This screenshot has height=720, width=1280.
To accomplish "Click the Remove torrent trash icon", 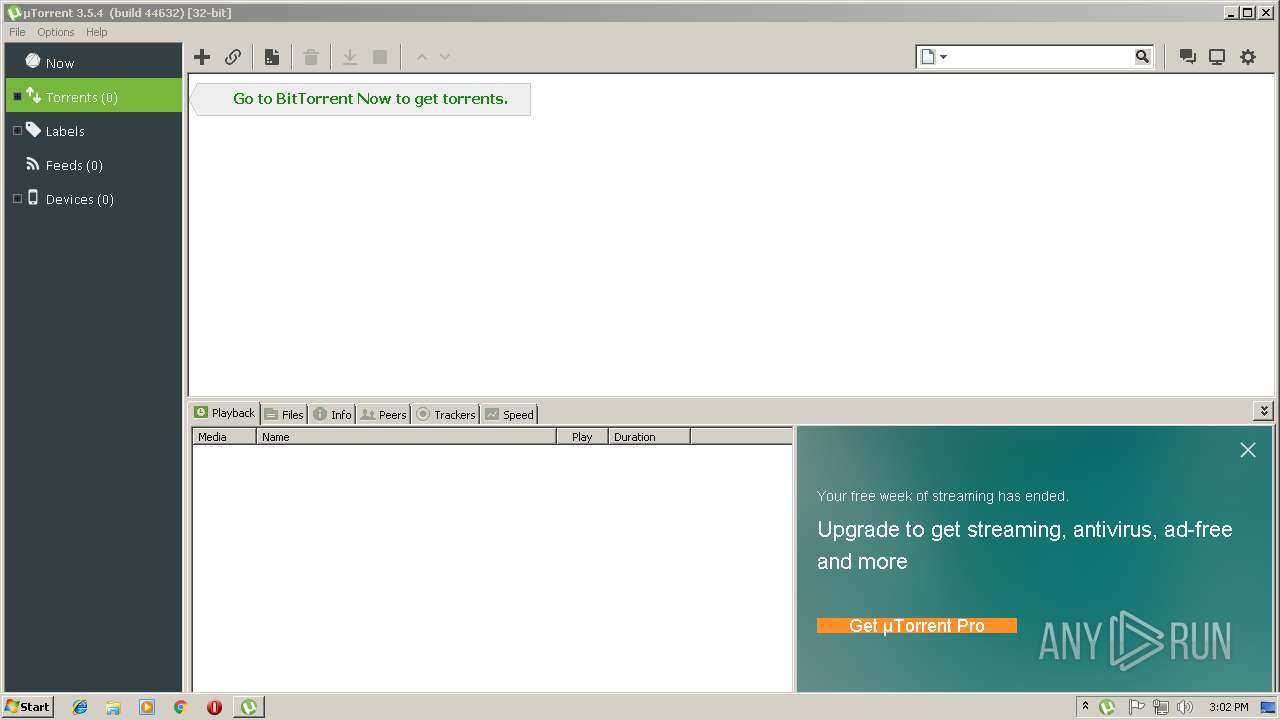I will click(x=311, y=57).
